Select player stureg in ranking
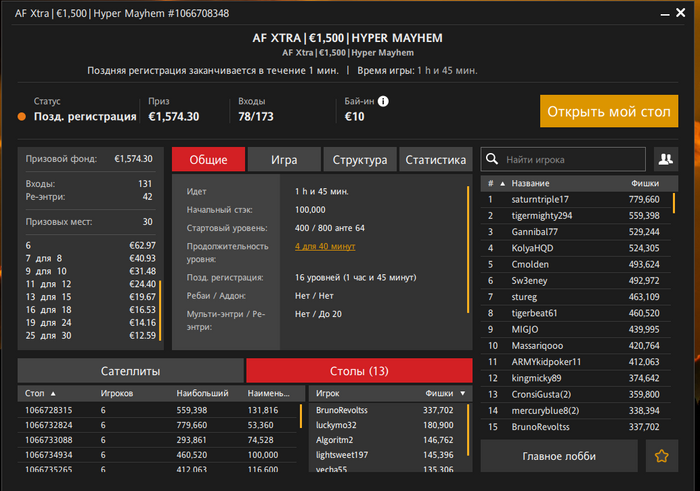The image size is (700, 491). click(x=576, y=297)
